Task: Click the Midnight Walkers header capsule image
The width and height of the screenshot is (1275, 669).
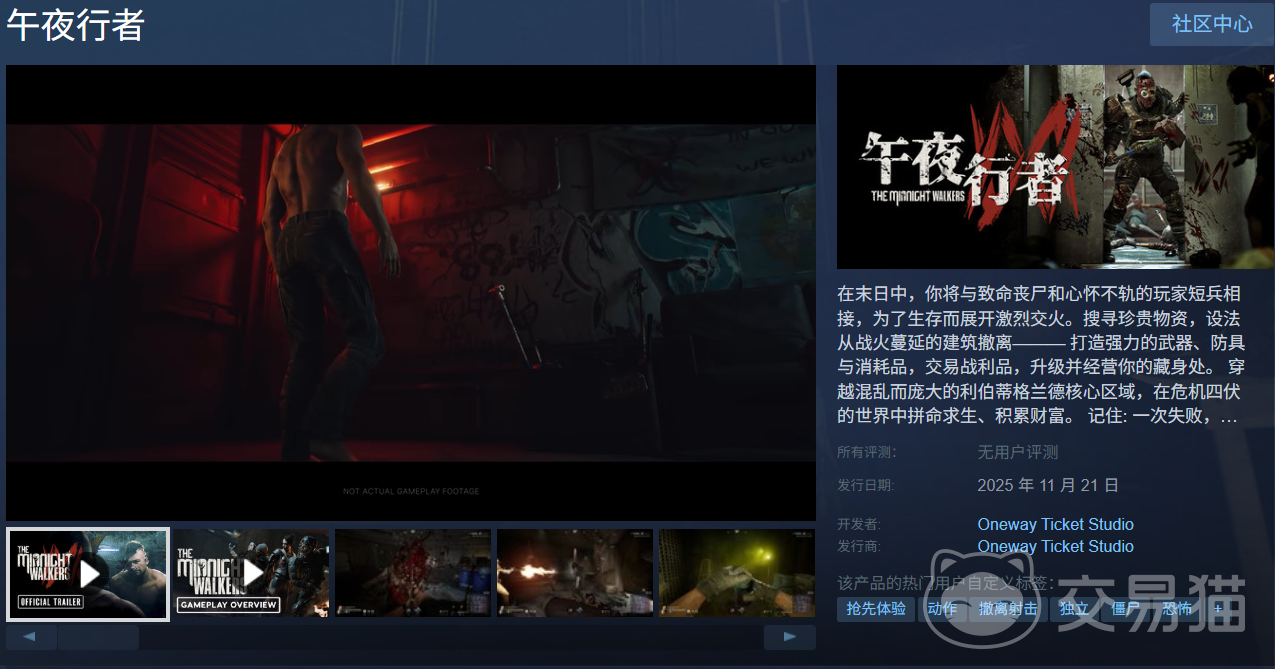Action: [x=1054, y=167]
